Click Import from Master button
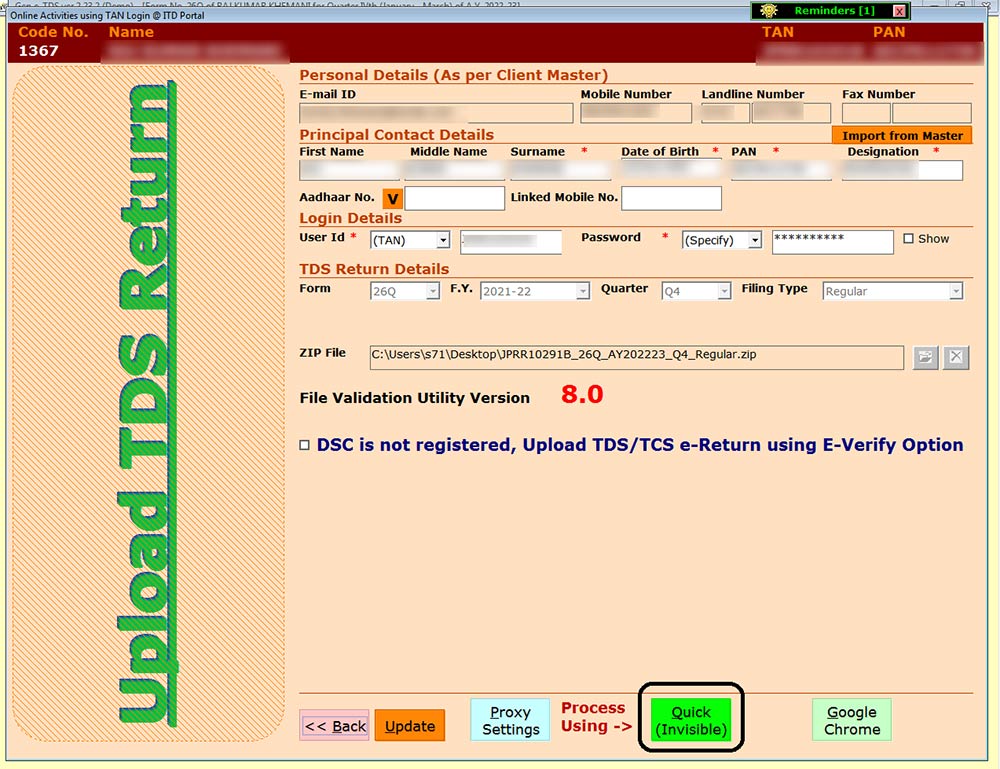Viewport: 1000px width, 769px height. coord(901,136)
